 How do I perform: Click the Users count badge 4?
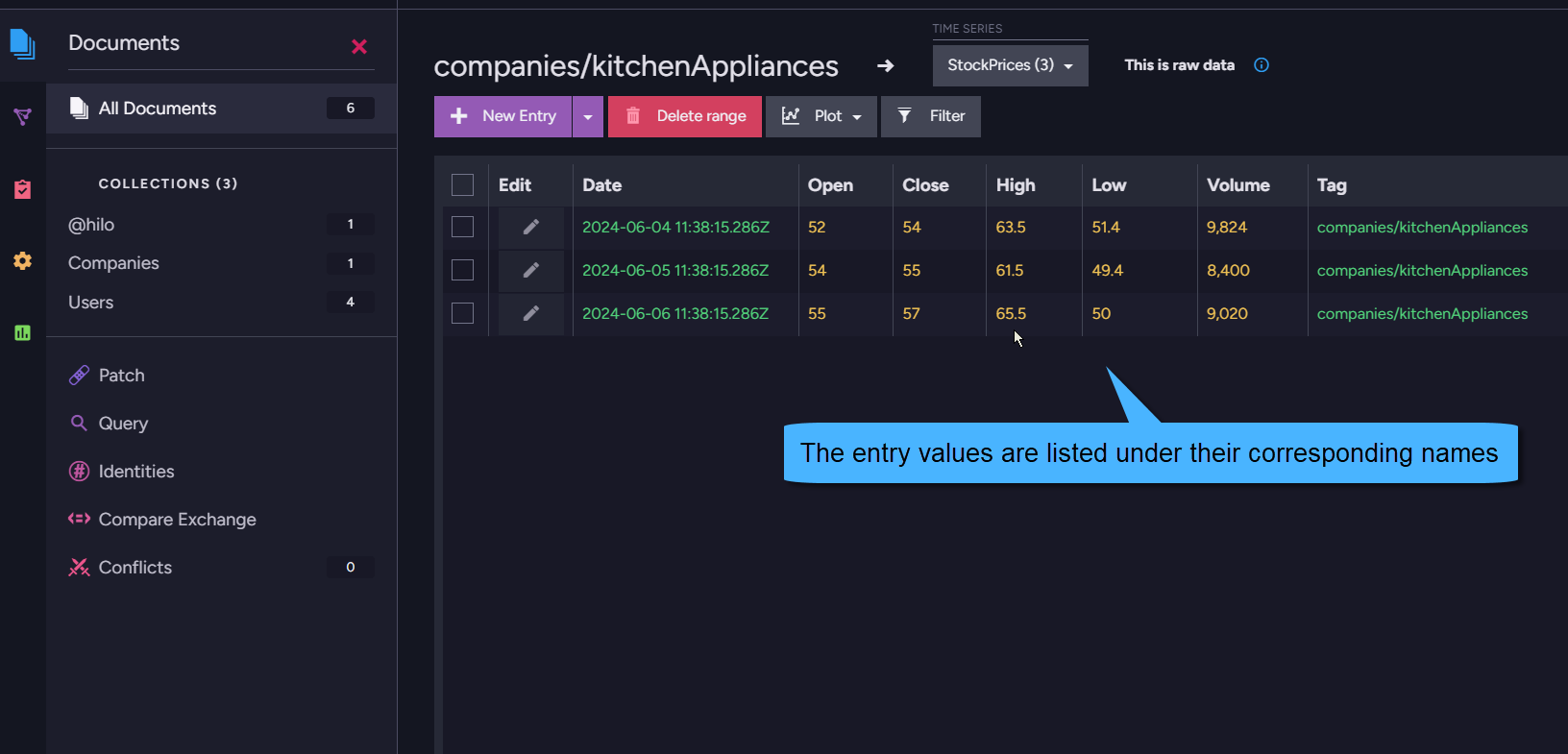click(351, 303)
